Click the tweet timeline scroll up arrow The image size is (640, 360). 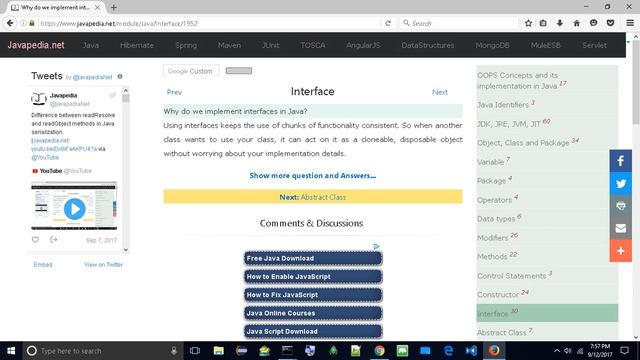click(x=126, y=91)
